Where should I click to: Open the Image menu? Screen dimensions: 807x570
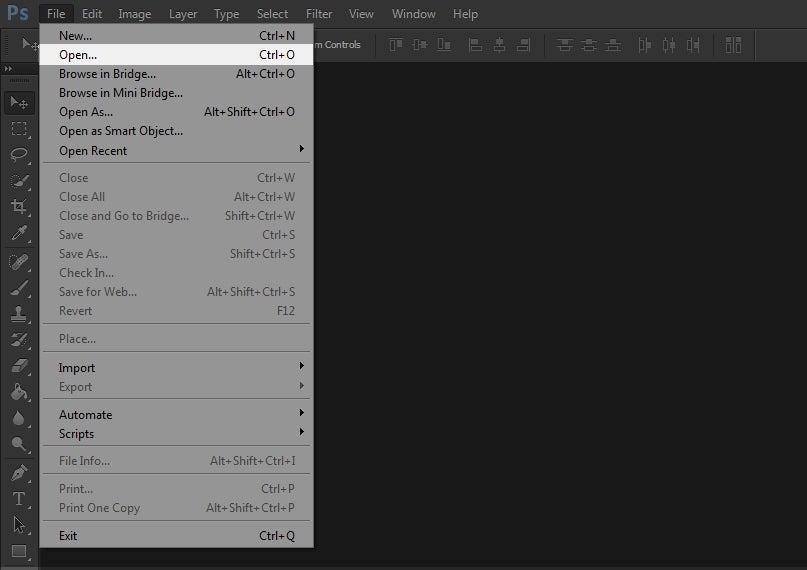135,14
